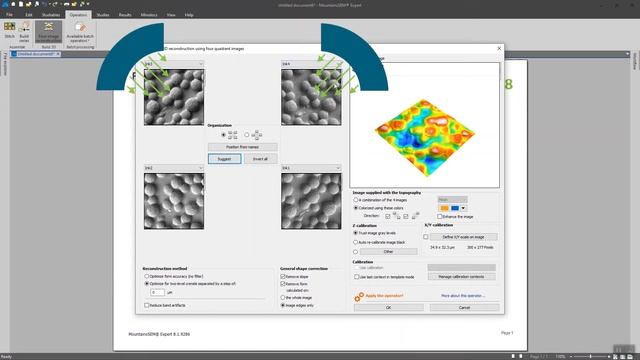Enable Reduce band artifacts checkbox
Viewport: 640px width, 360px height.
(x=147, y=305)
